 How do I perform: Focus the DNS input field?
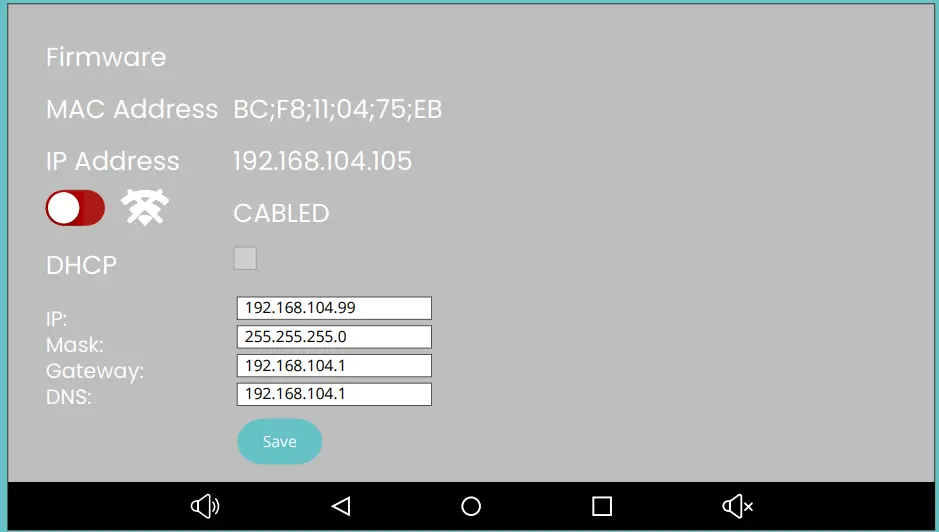coord(334,394)
